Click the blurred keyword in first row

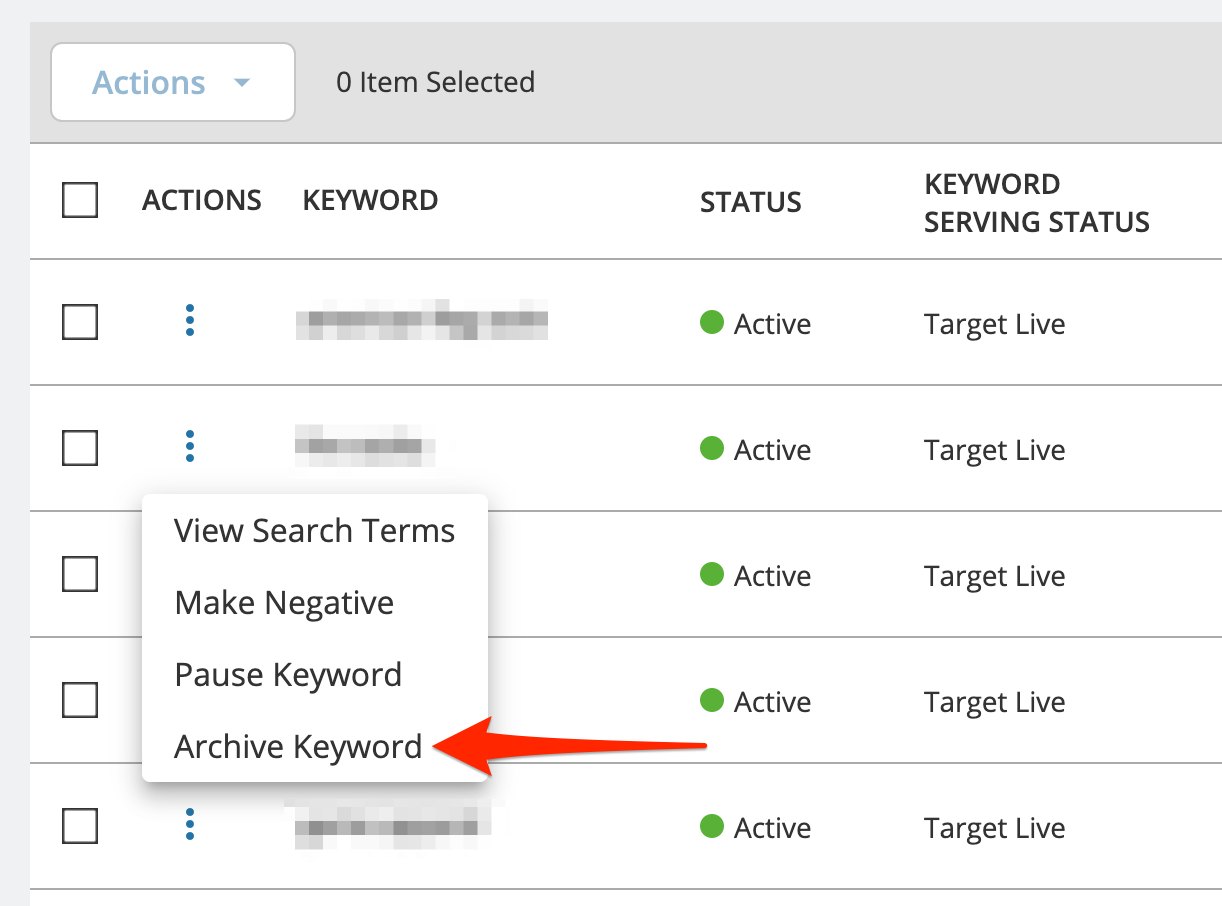(422, 321)
